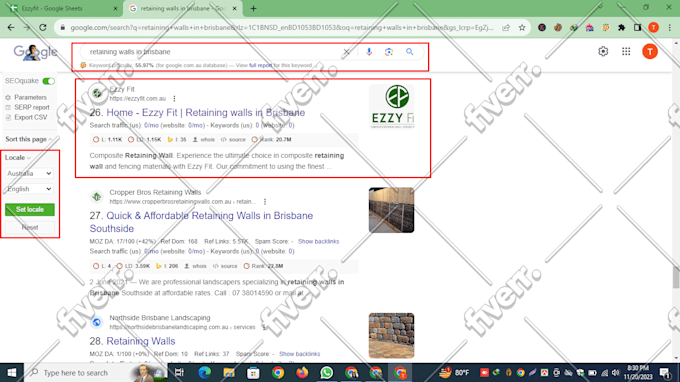Open the Chrome Extensions puzzle piece menu
The height and width of the screenshot is (382, 680).
click(x=621, y=27)
